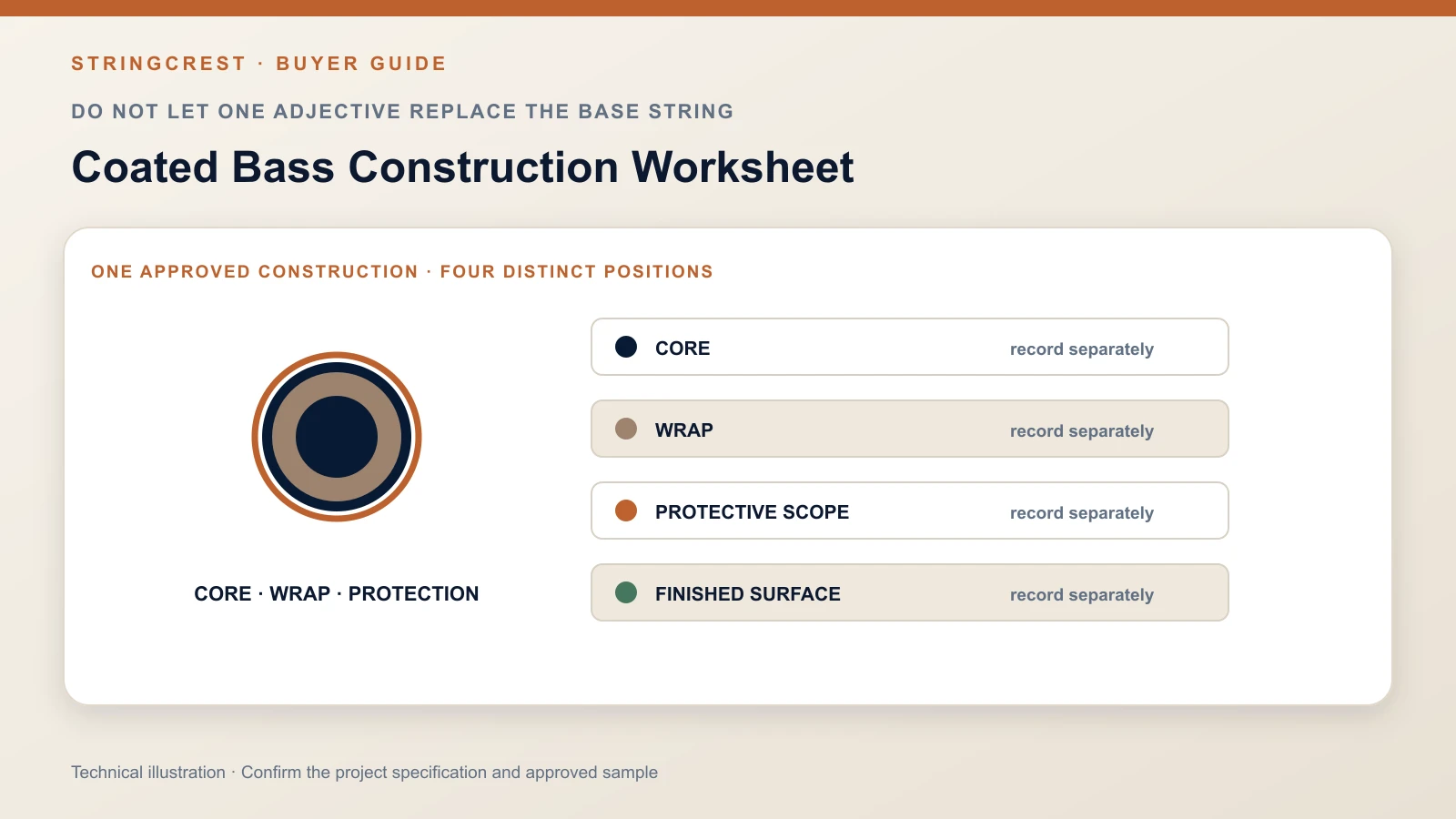Click the green FINISHED SURFACE dot

pyautogui.click(x=626, y=592)
